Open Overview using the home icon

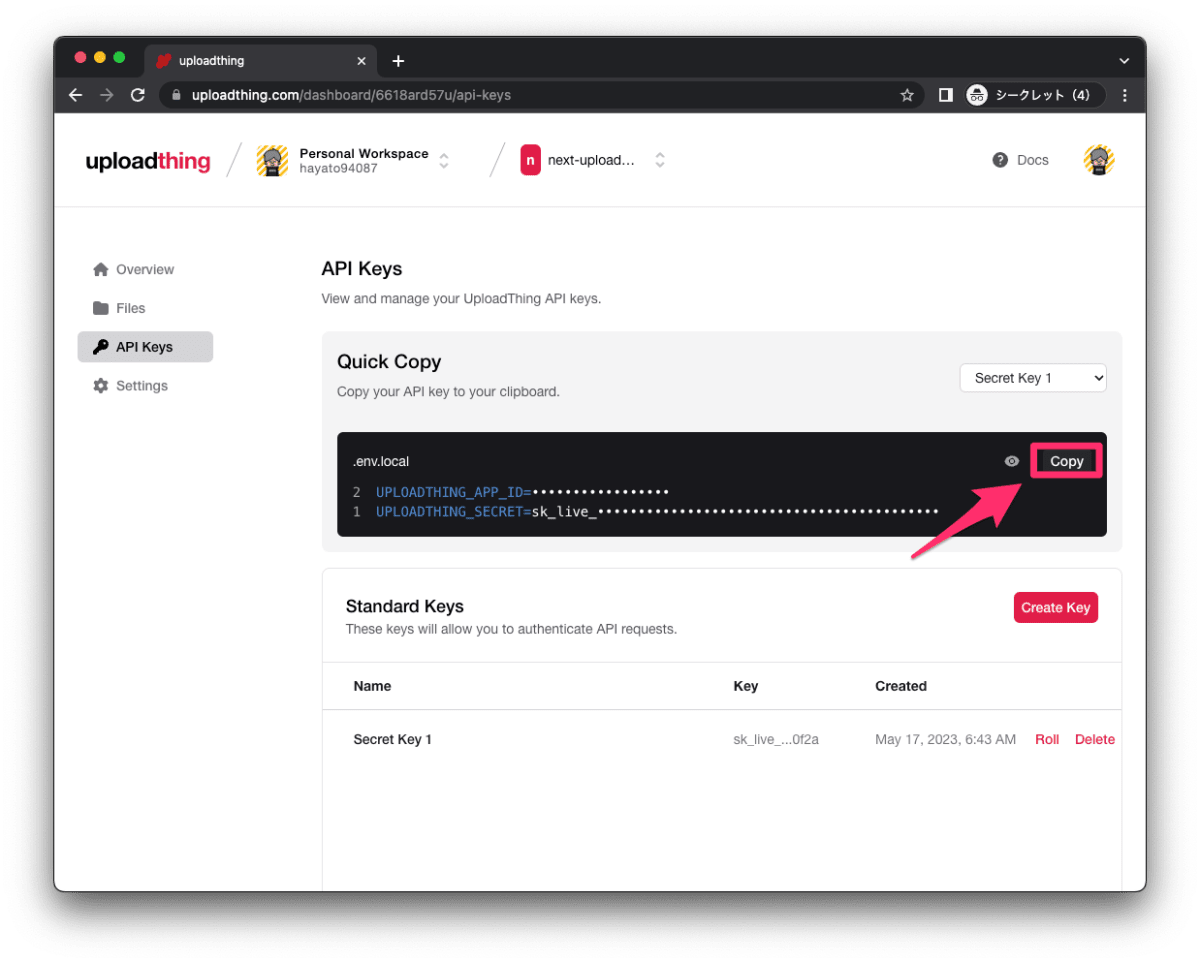[x=101, y=269]
